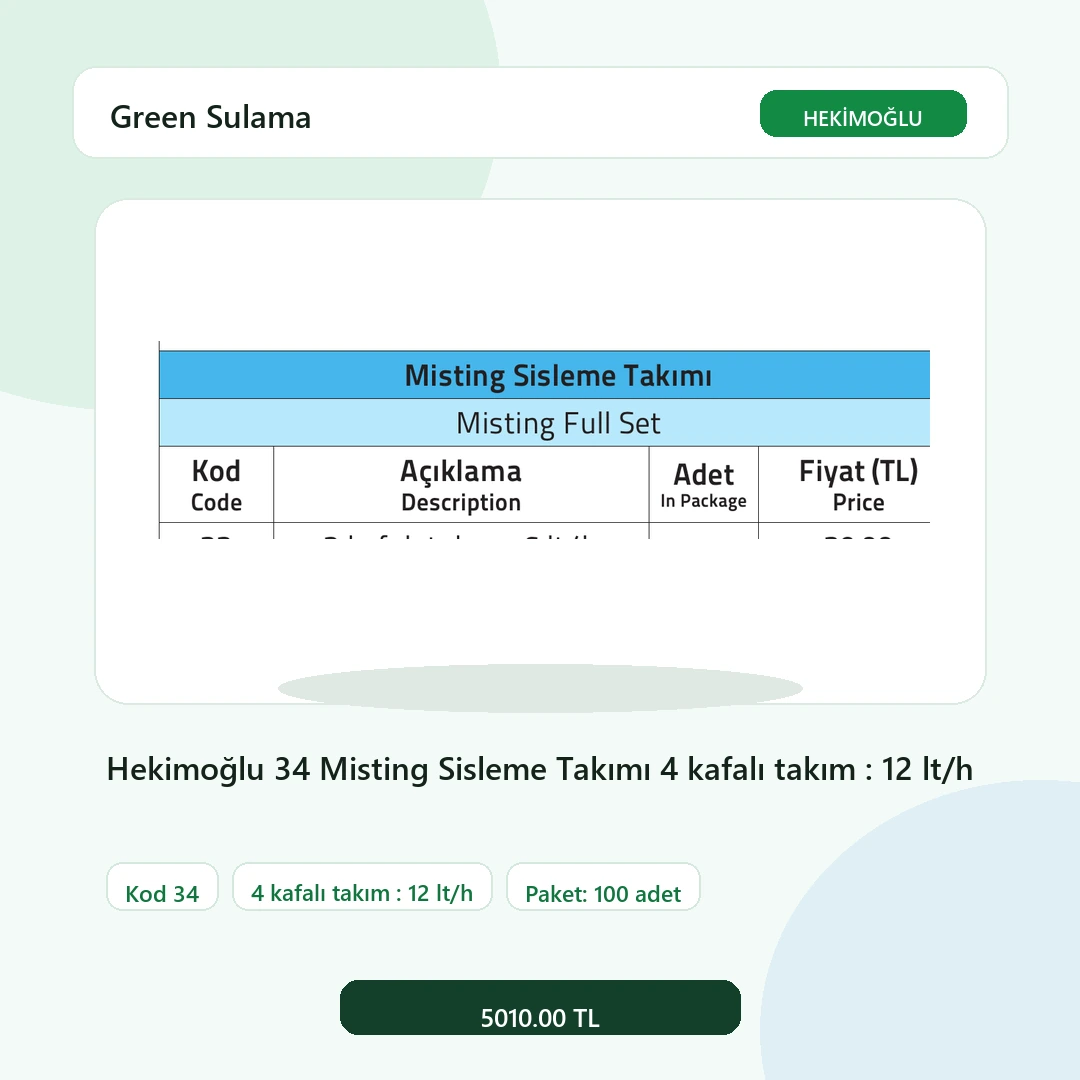Viewport: 1080px width, 1080px height.
Task: Click the Kod Code column header
Action: [x=216, y=485]
